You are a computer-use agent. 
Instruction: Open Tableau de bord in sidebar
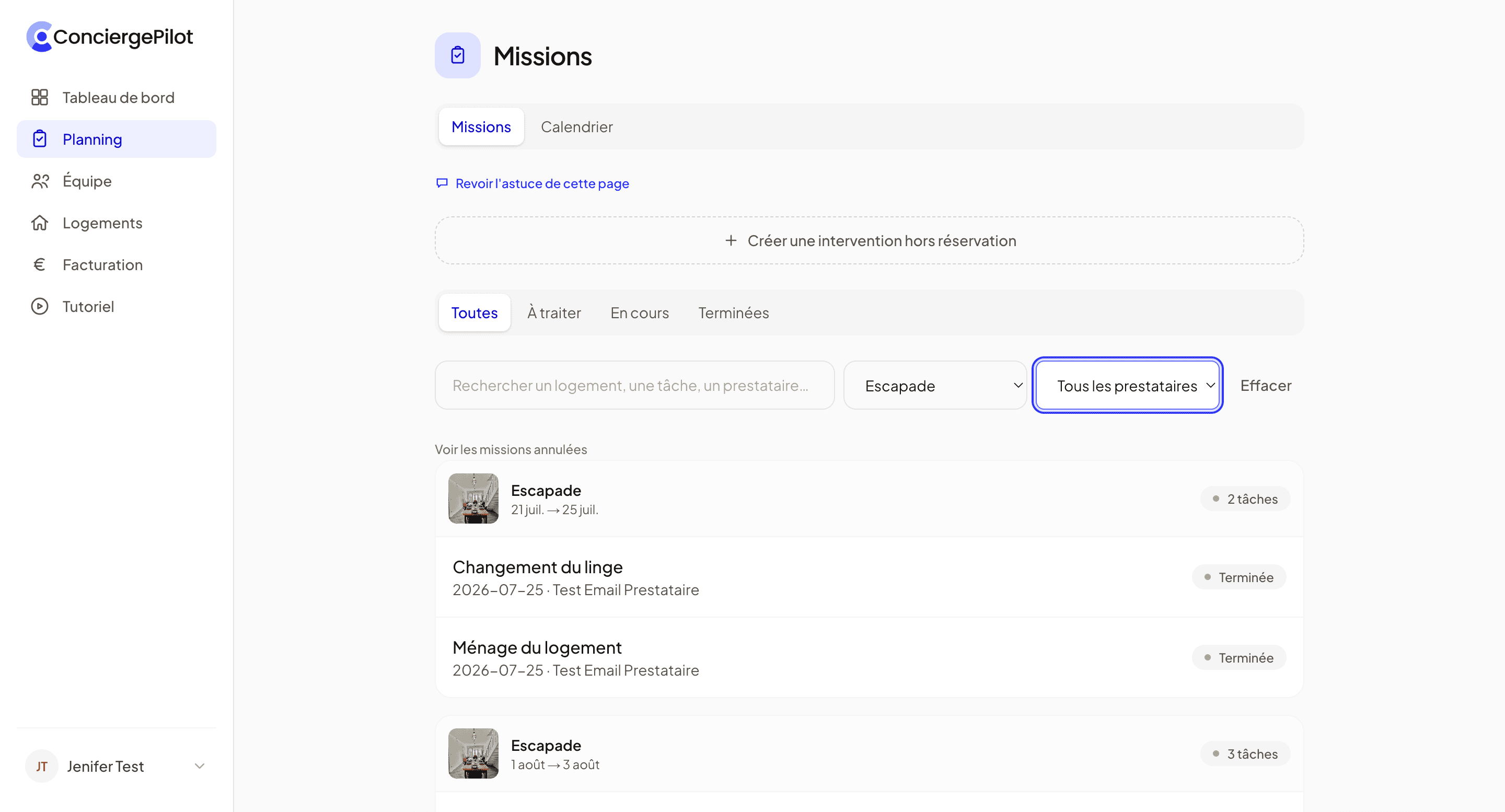click(x=116, y=97)
